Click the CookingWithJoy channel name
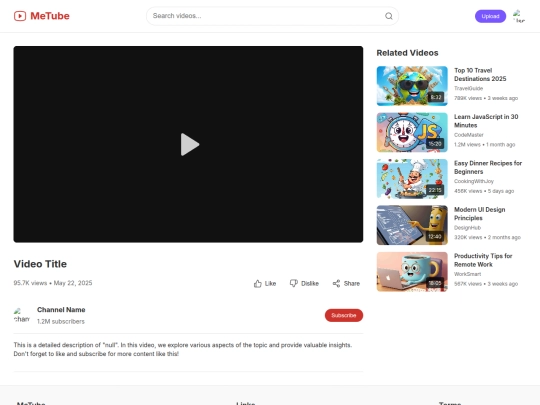The width and height of the screenshot is (540, 405). [x=474, y=181]
